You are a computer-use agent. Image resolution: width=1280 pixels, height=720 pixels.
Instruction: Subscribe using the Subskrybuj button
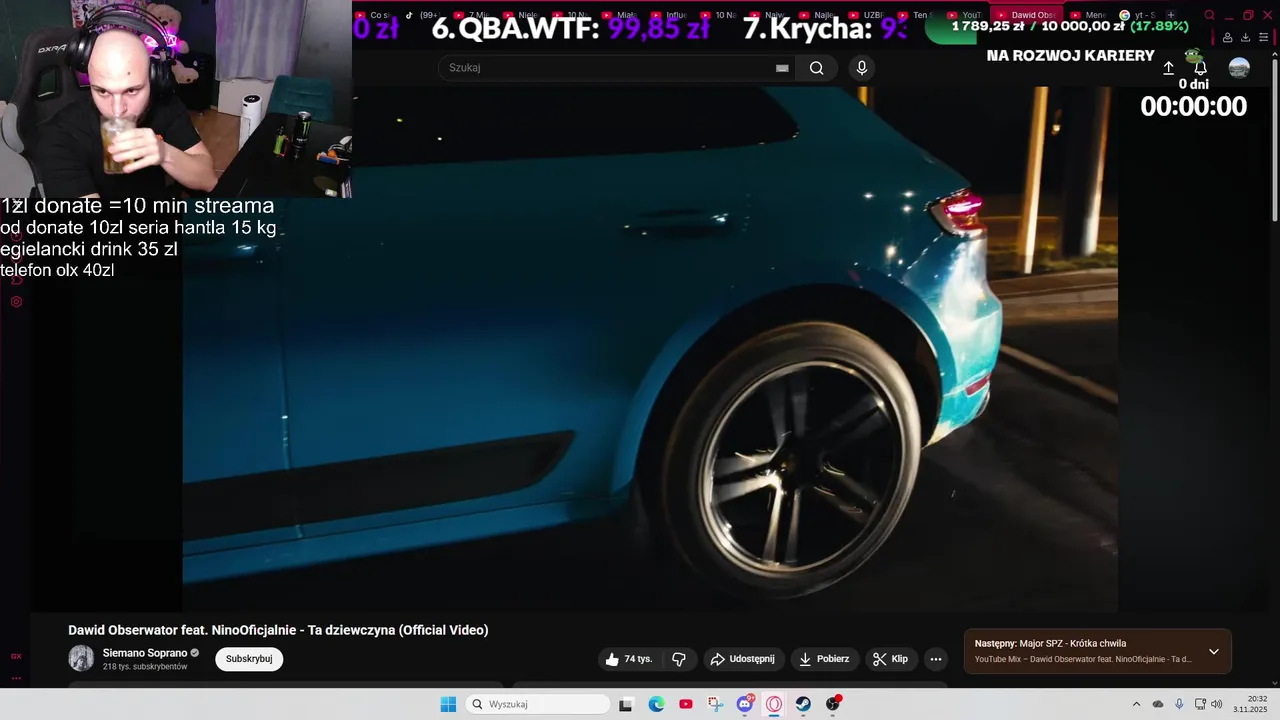tap(249, 659)
